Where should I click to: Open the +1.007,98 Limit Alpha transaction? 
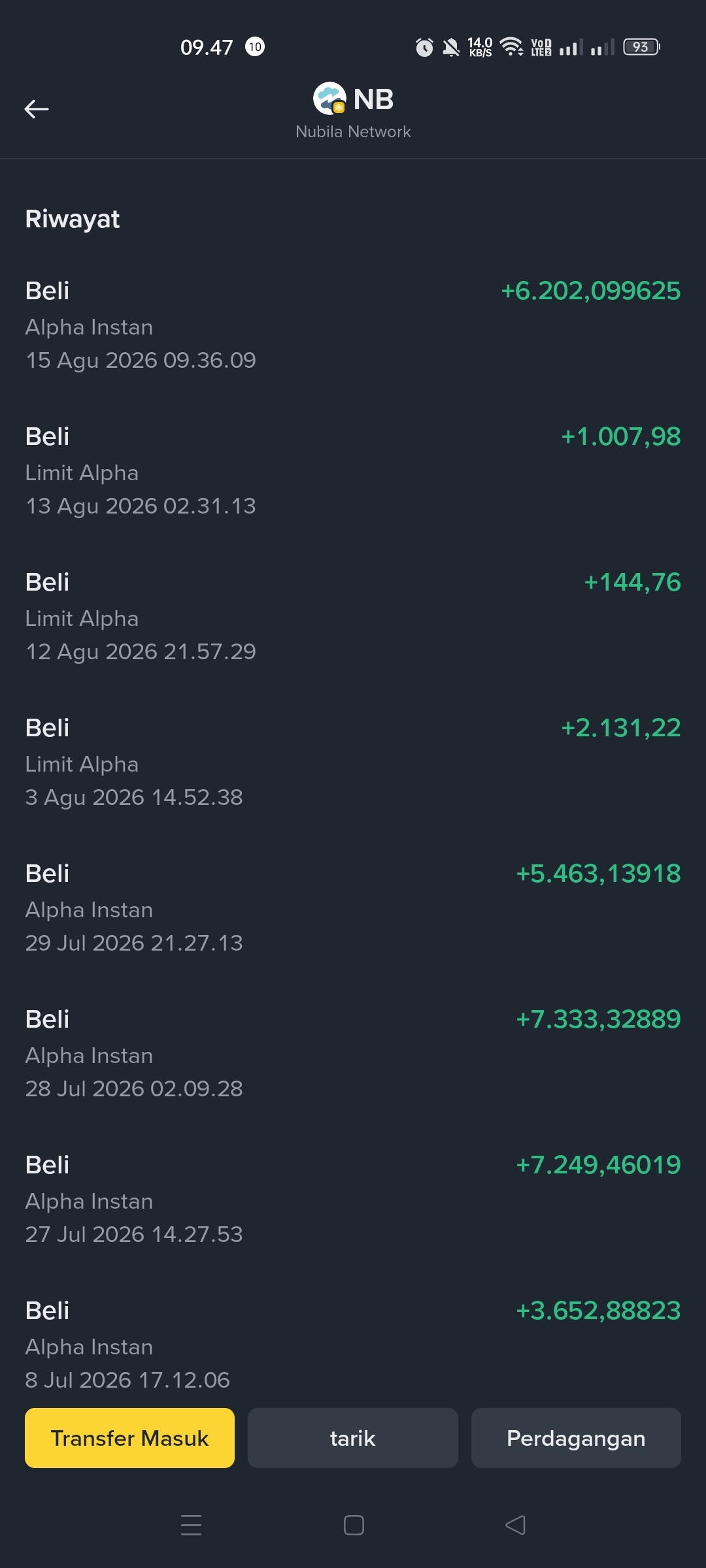coord(353,470)
